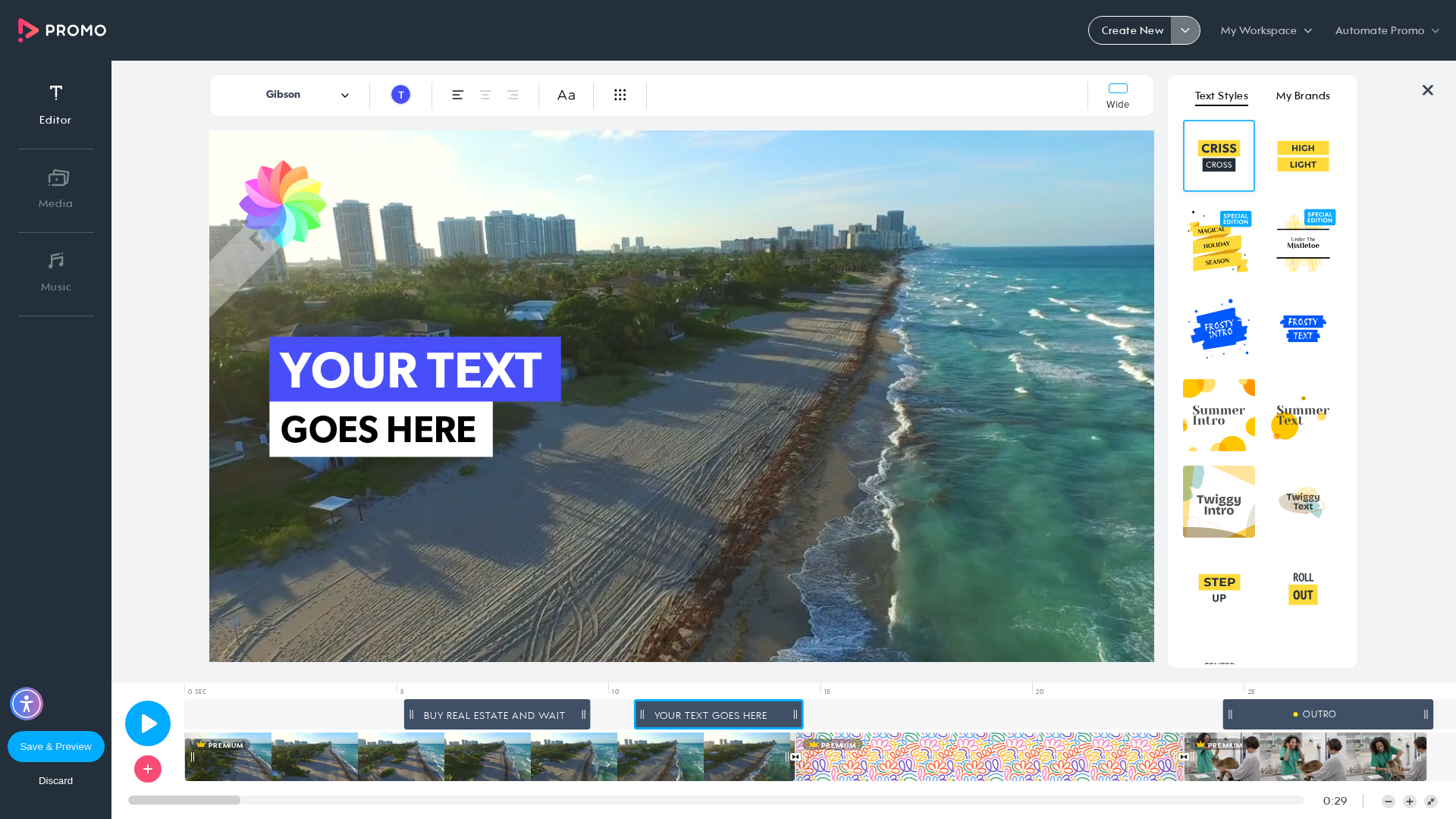Play the video preview
This screenshot has height=819, width=1456.
pyautogui.click(x=148, y=723)
